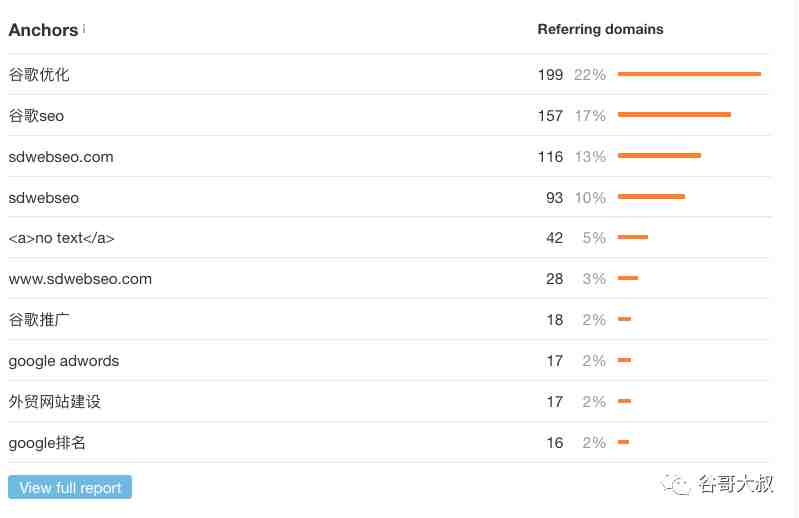Click the info icon beside Anchors heading

[x=84, y=29]
